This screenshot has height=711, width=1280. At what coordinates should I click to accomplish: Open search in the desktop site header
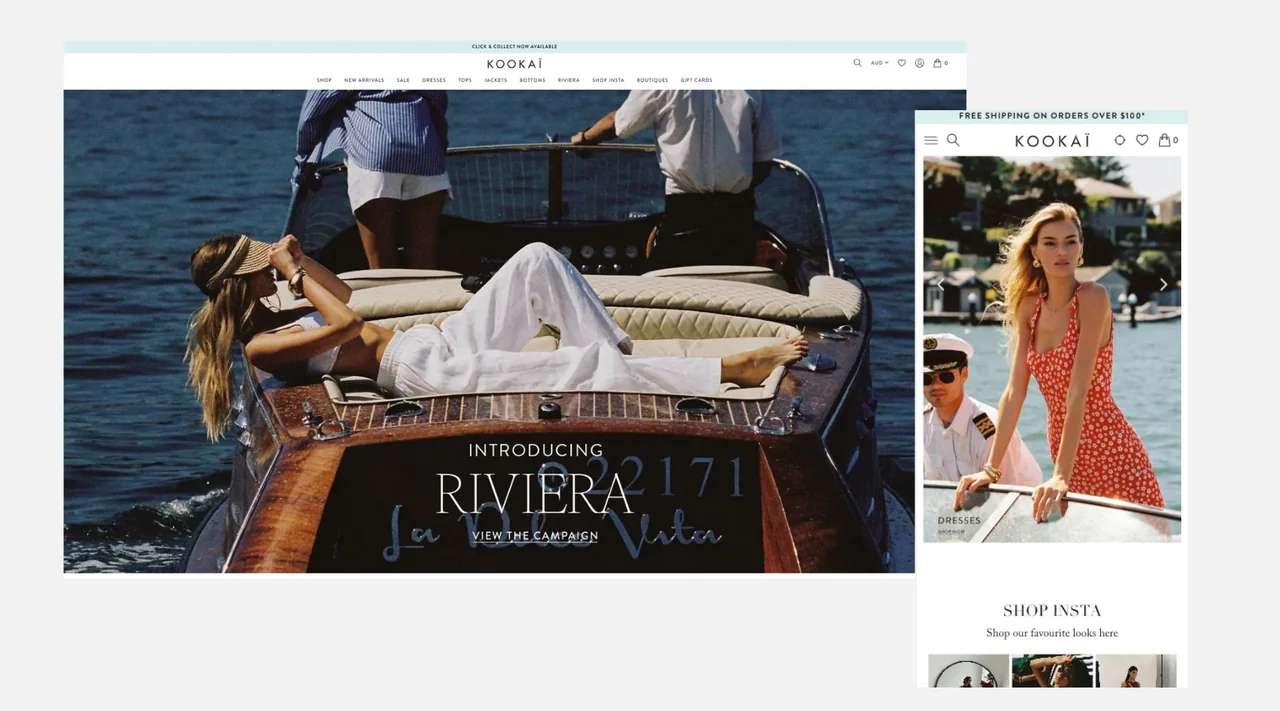click(857, 63)
